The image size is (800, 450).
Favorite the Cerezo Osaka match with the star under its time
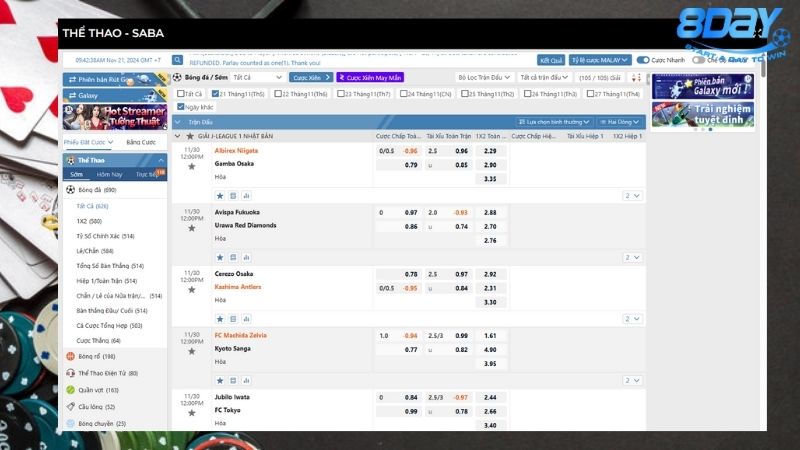(x=192, y=290)
